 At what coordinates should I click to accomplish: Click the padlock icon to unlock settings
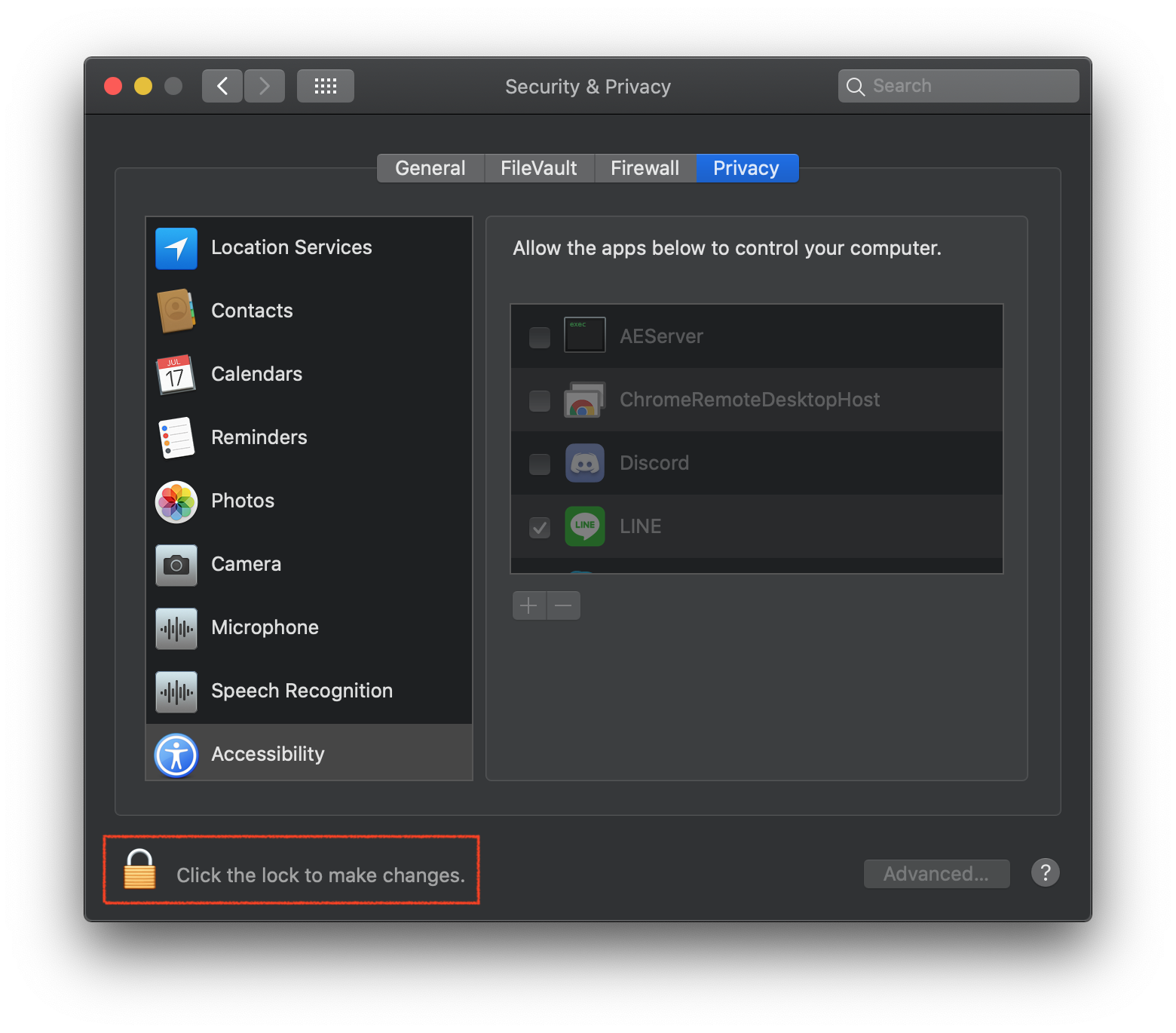(140, 869)
